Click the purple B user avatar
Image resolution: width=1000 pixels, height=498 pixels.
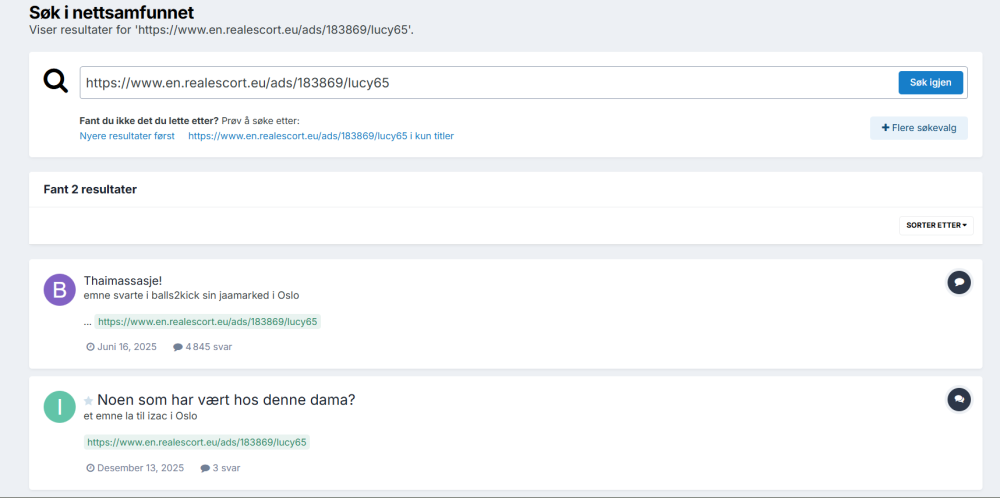pos(60,289)
